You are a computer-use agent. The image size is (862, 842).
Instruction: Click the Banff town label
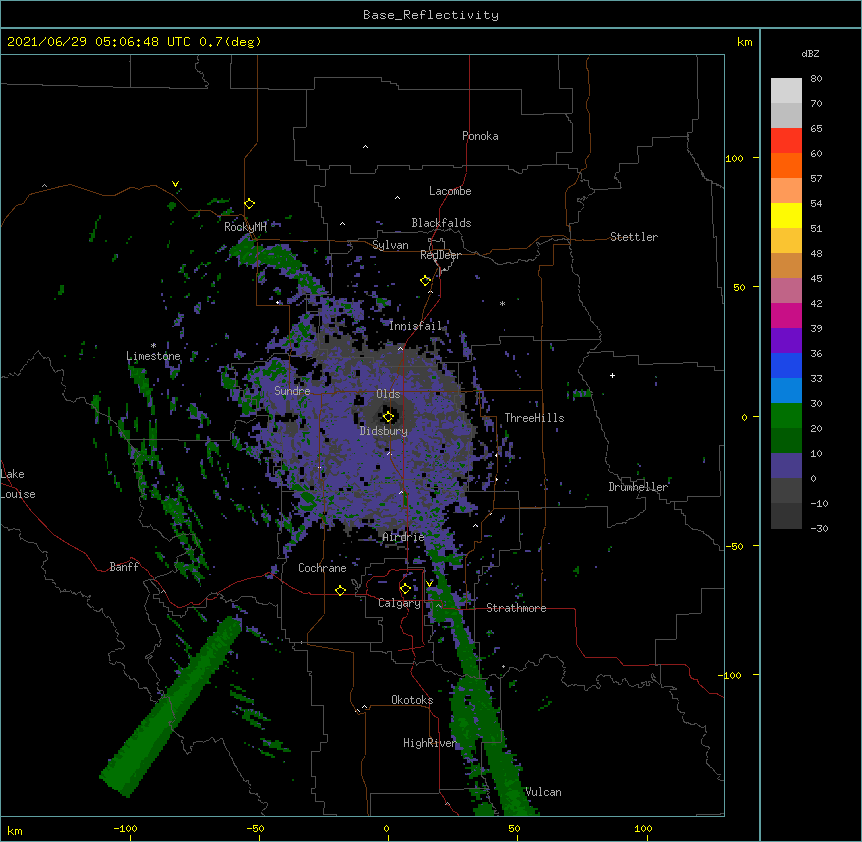click(124, 567)
